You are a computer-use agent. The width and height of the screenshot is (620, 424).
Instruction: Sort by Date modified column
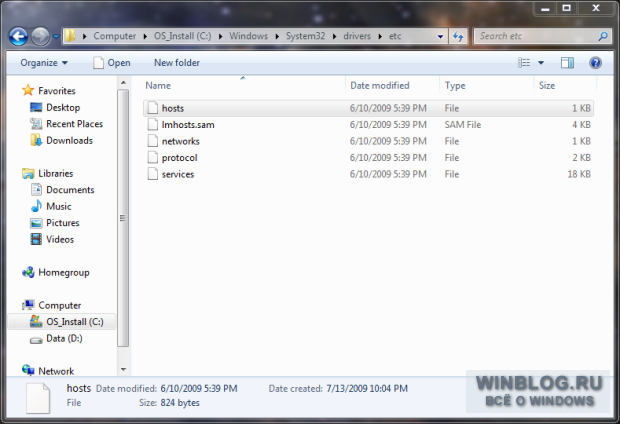392,85
